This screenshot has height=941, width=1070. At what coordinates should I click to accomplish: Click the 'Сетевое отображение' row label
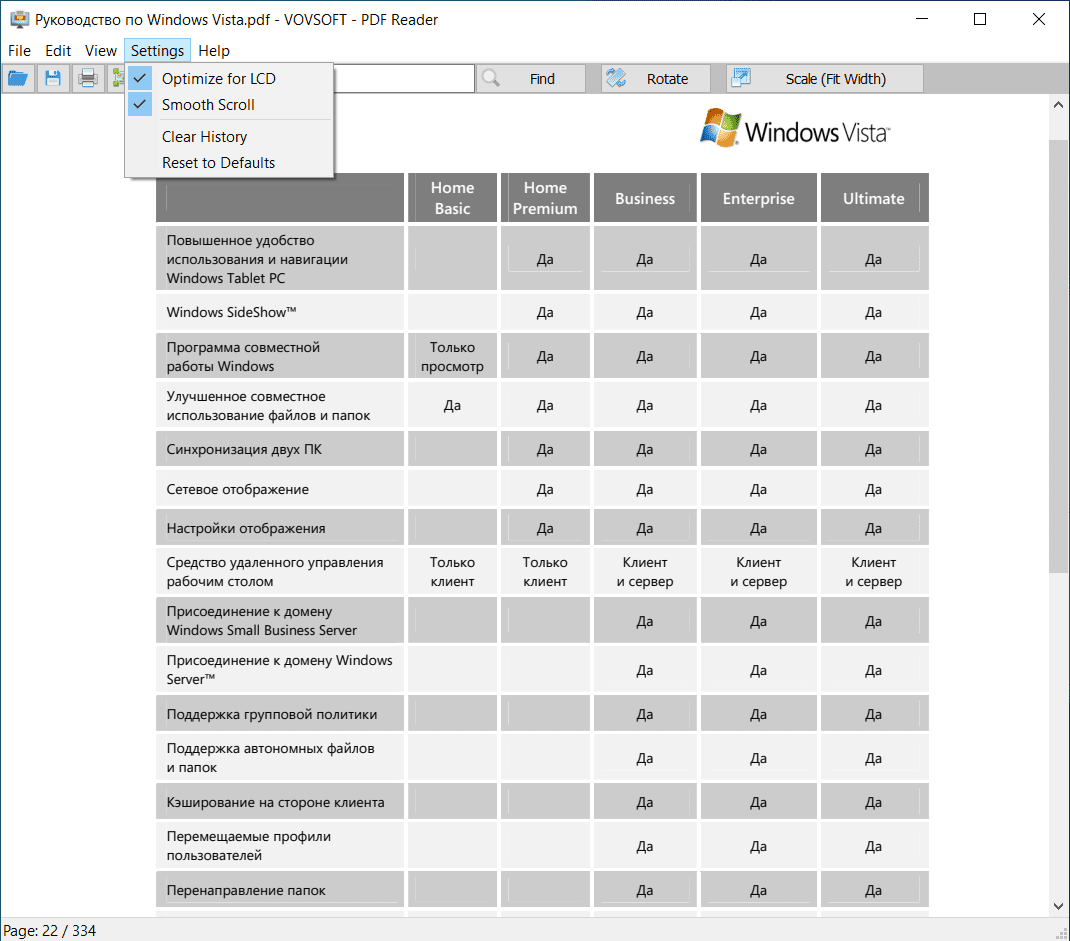click(x=237, y=489)
